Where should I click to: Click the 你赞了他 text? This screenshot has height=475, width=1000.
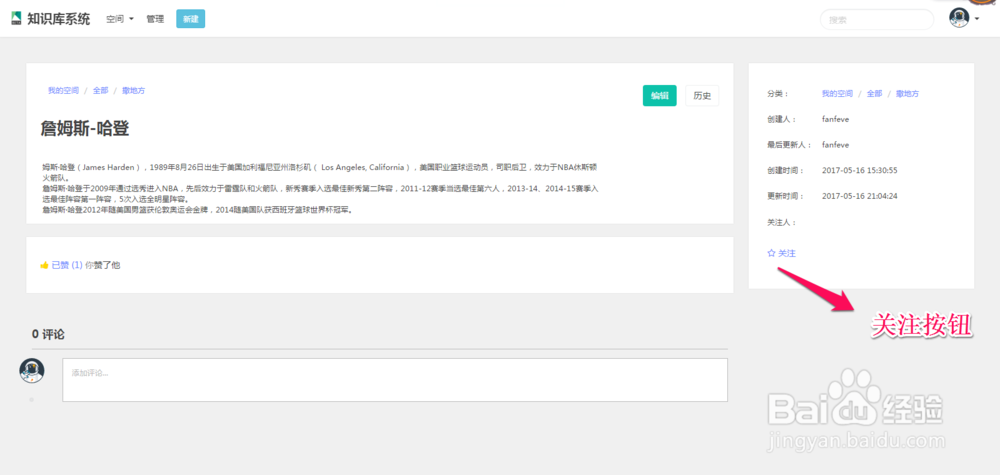point(103,265)
